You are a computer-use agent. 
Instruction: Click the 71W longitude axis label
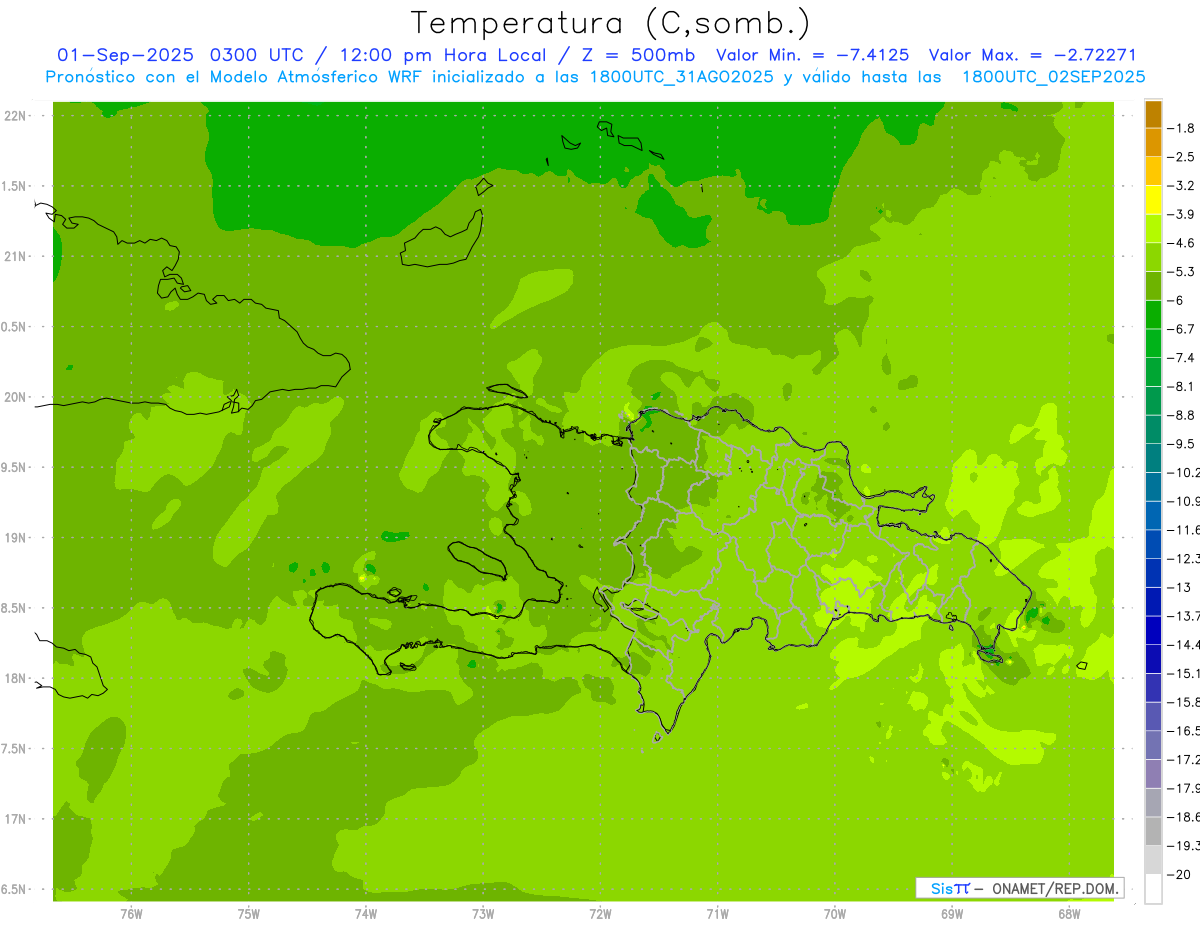(x=717, y=914)
